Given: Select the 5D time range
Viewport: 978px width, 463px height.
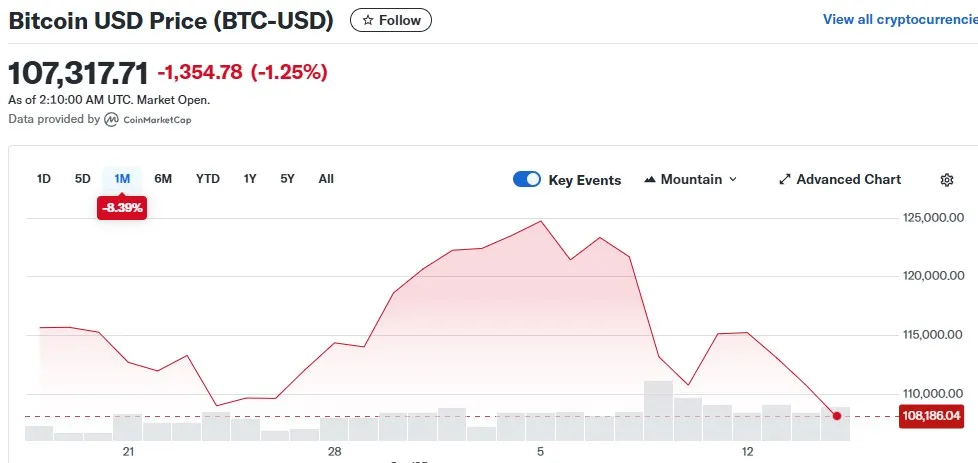Looking at the screenshot, I should 83,179.
